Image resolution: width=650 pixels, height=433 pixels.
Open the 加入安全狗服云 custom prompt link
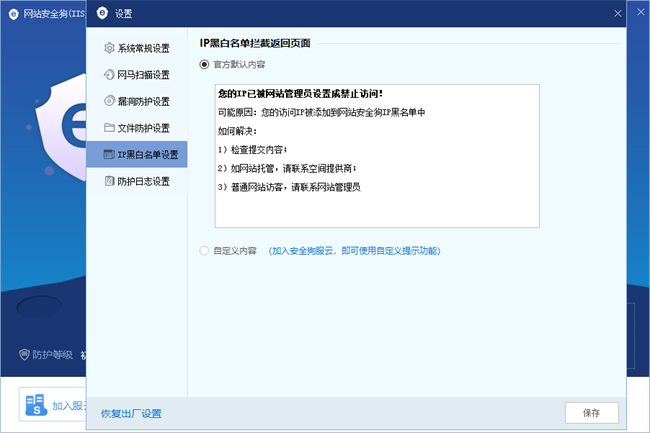pyautogui.click(x=355, y=251)
